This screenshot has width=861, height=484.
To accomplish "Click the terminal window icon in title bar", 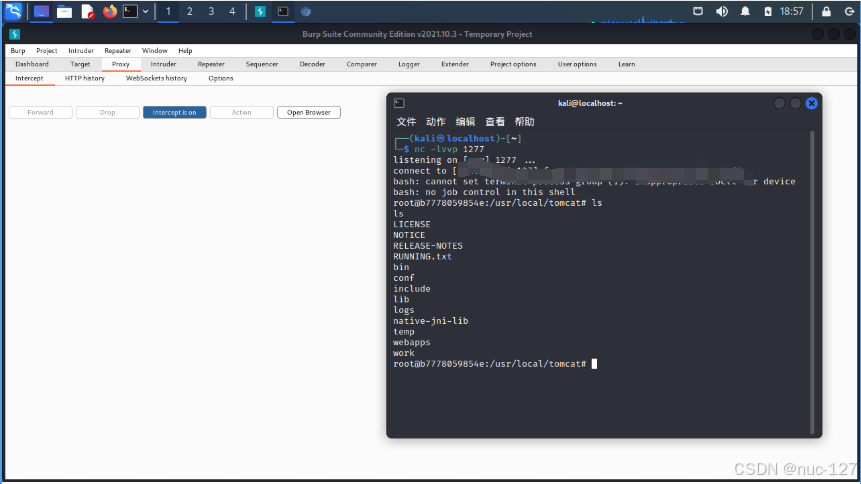I will pos(399,103).
